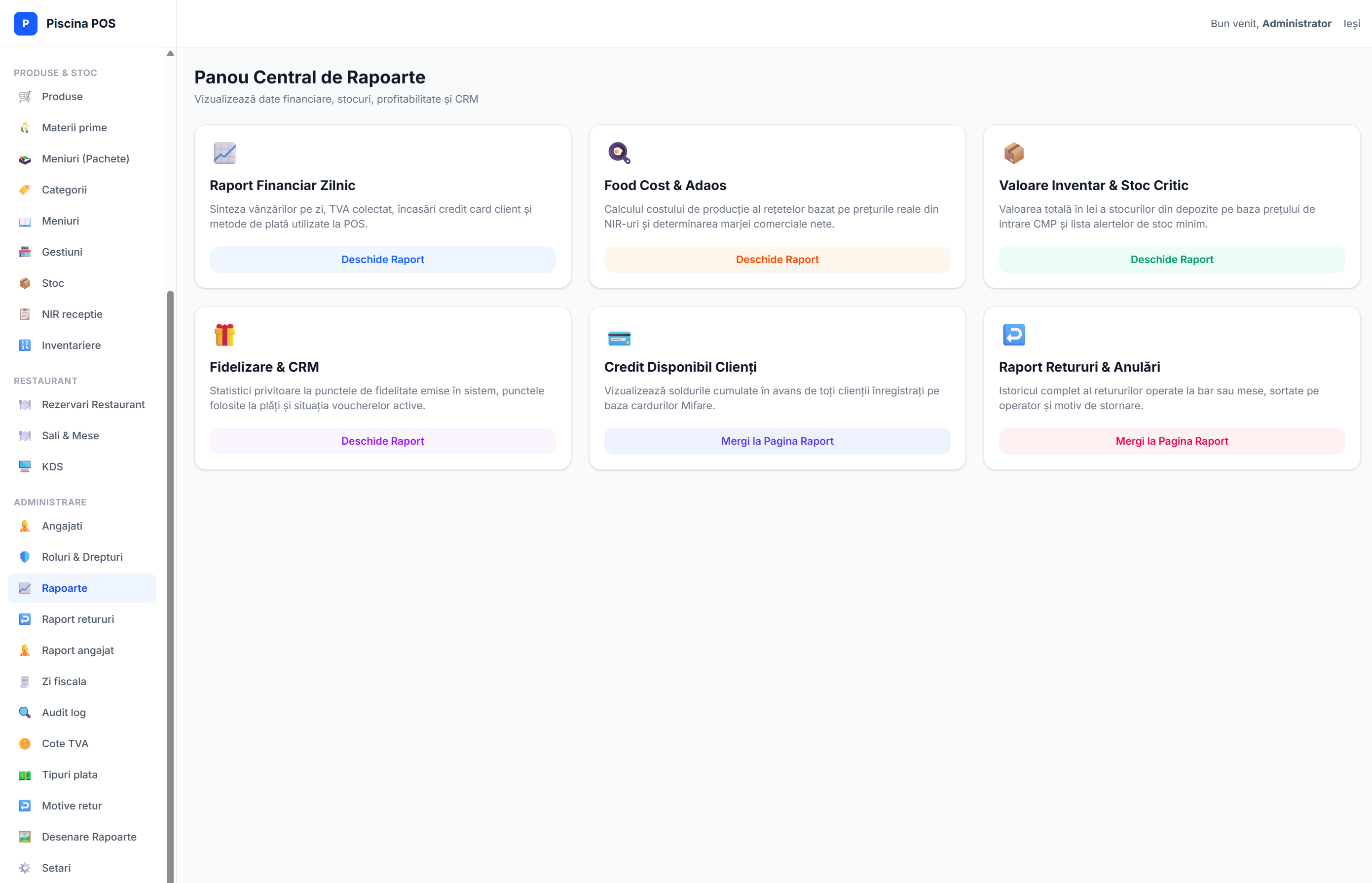This screenshot has width=1372, height=883.
Task: Open Roluri & Drepturi page
Action: pos(82,557)
